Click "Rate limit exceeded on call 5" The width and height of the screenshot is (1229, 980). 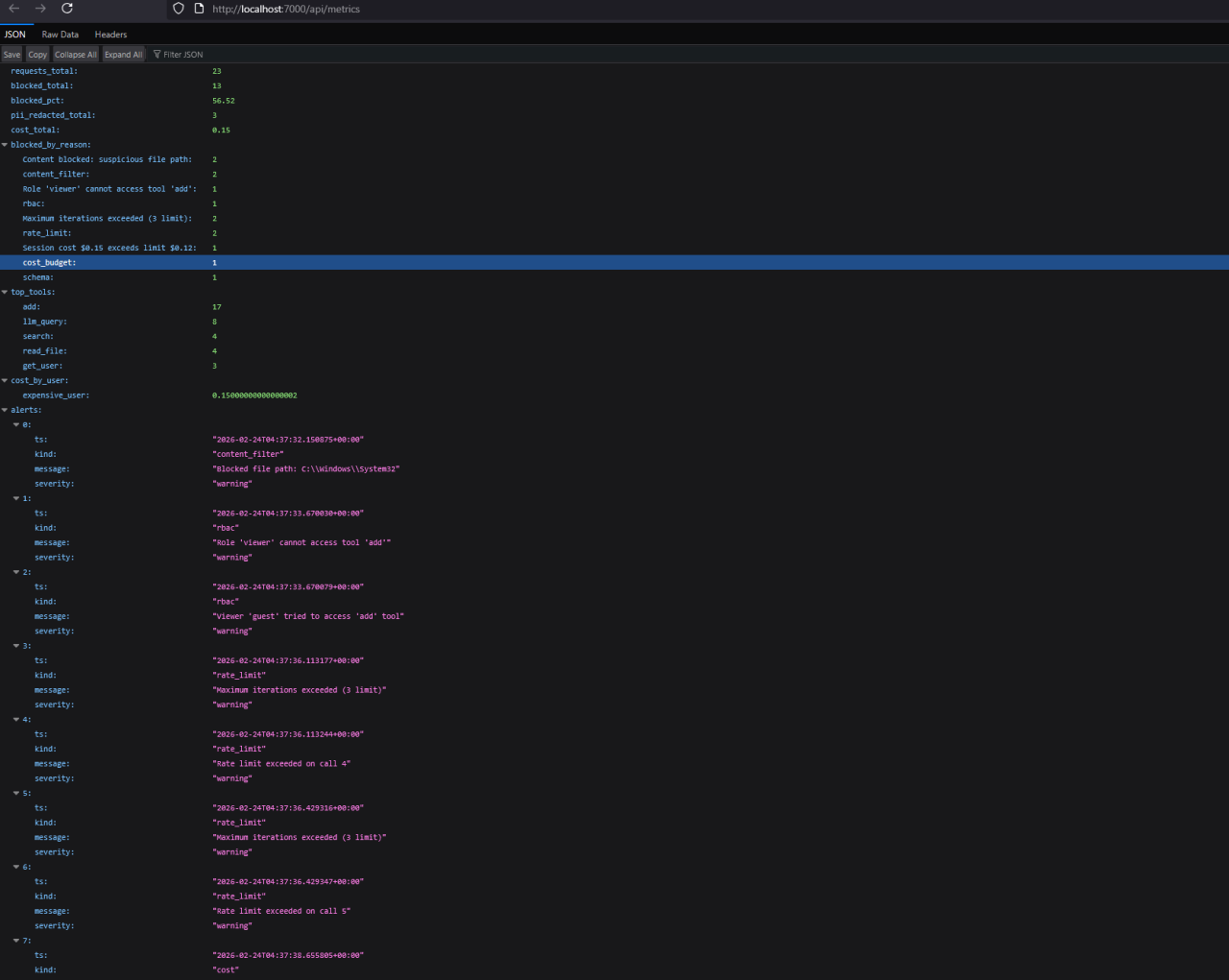[281, 911]
